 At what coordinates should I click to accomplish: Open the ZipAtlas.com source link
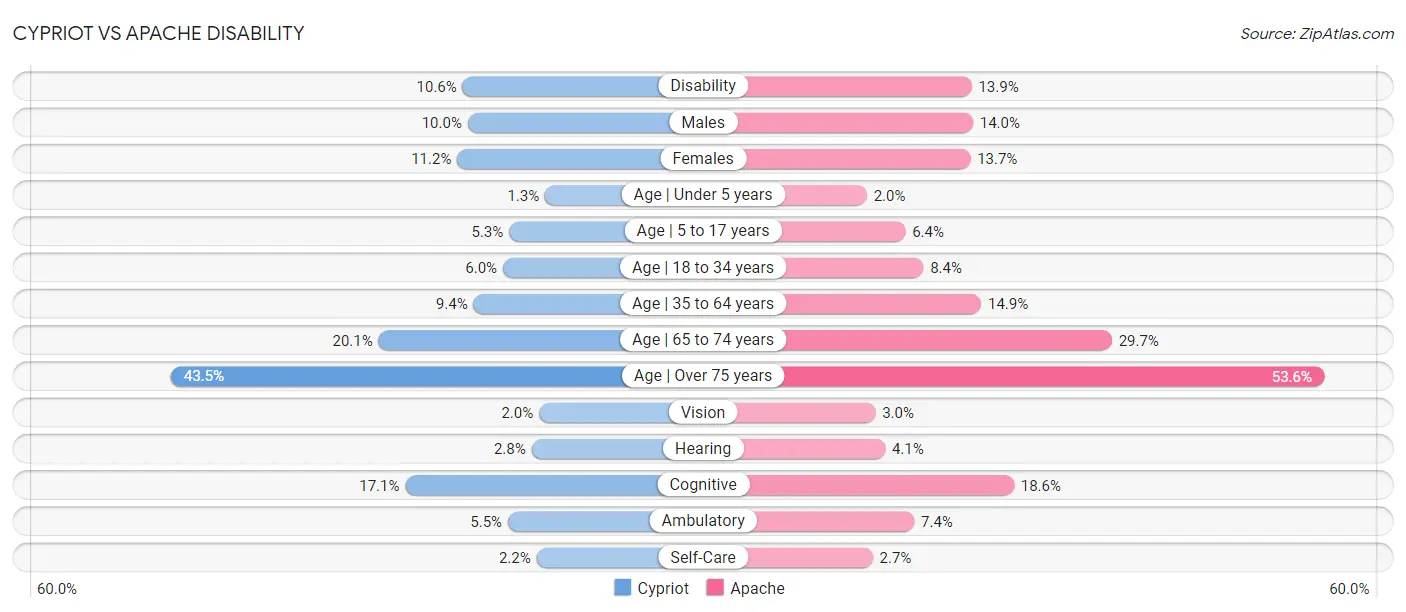[x=1346, y=33]
